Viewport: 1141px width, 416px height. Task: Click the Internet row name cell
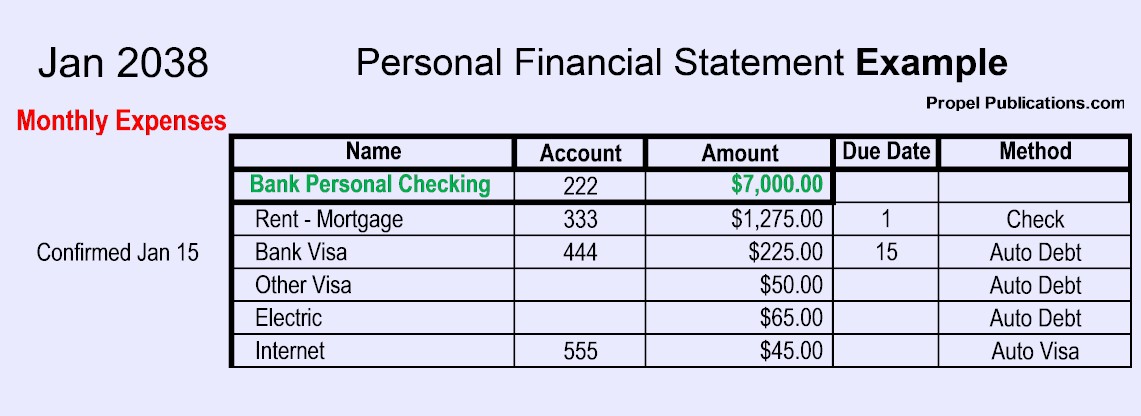290,351
